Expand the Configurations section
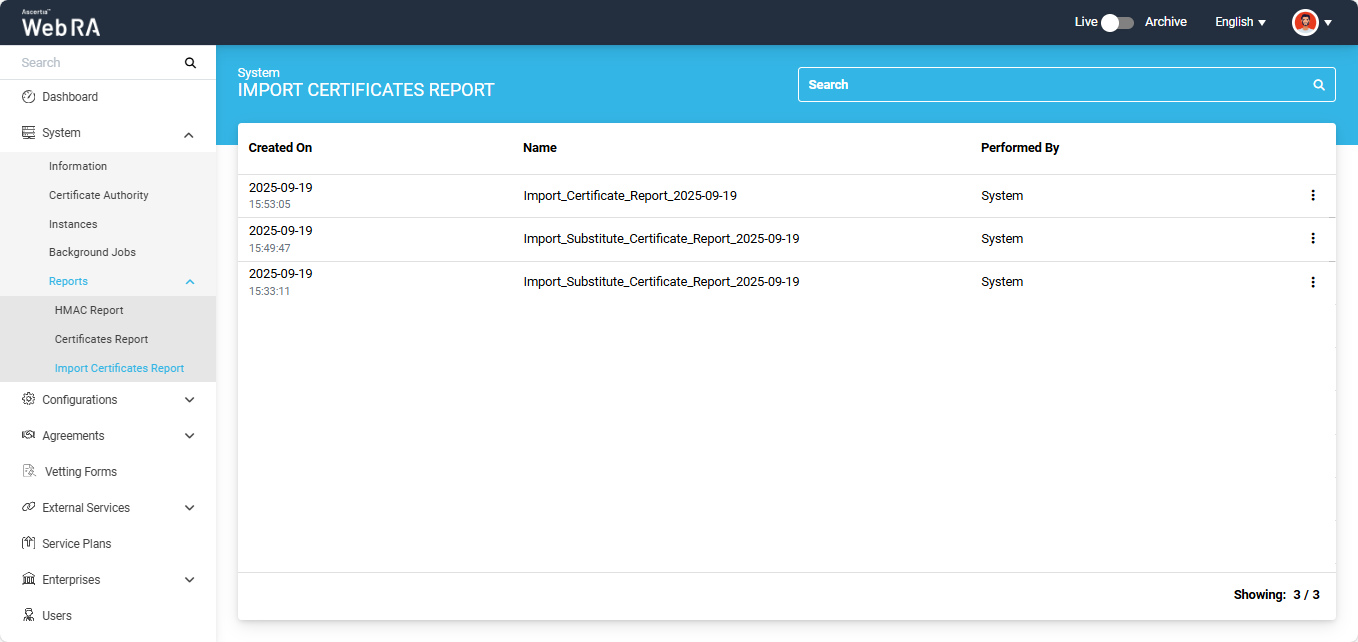Image resolution: width=1358 pixels, height=642 pixels. 189,400
